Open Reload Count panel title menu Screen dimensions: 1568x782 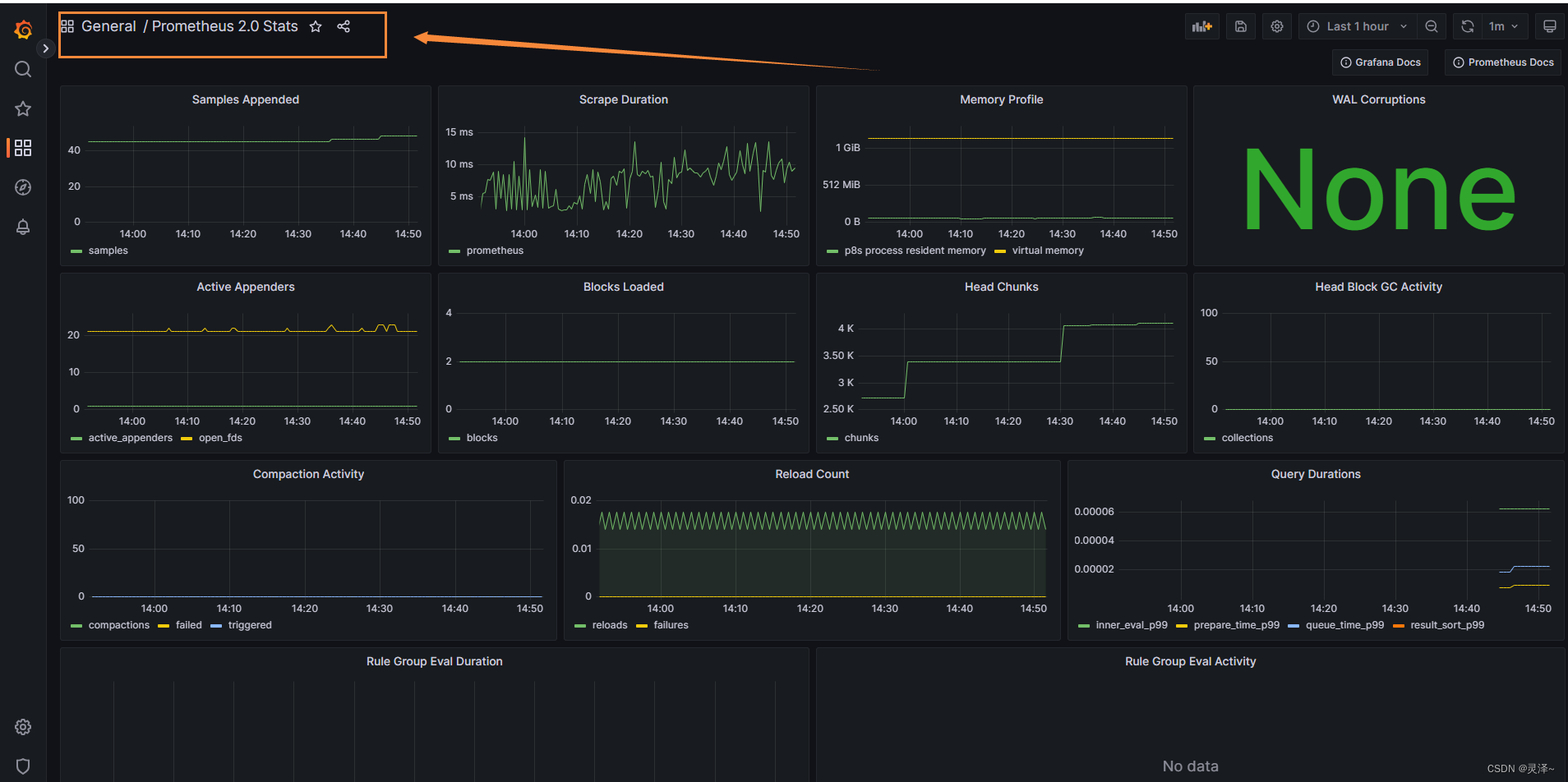(812, 474)
